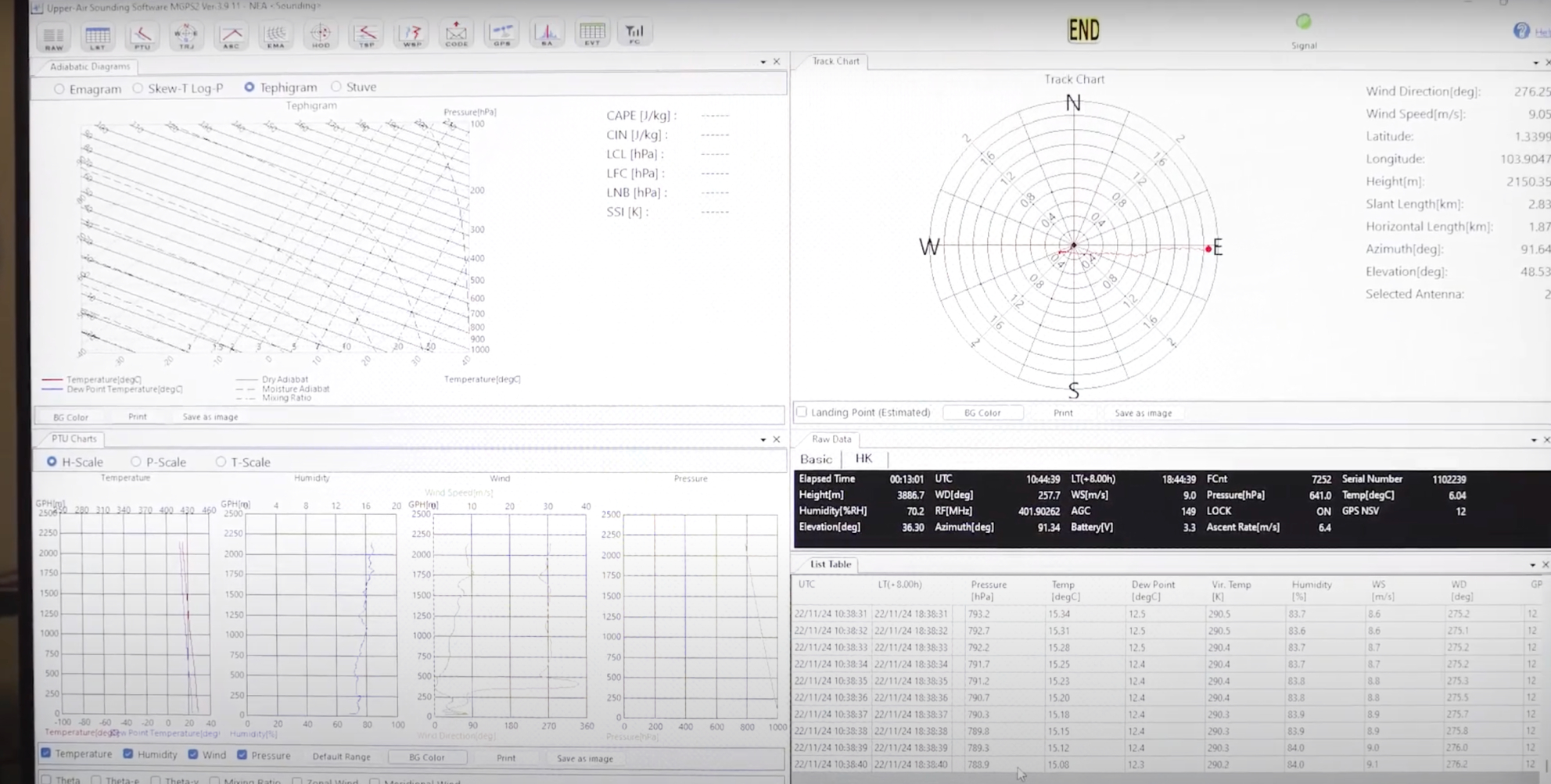Open the RAW data view icon
The image size is (1551, 784).
53,36
